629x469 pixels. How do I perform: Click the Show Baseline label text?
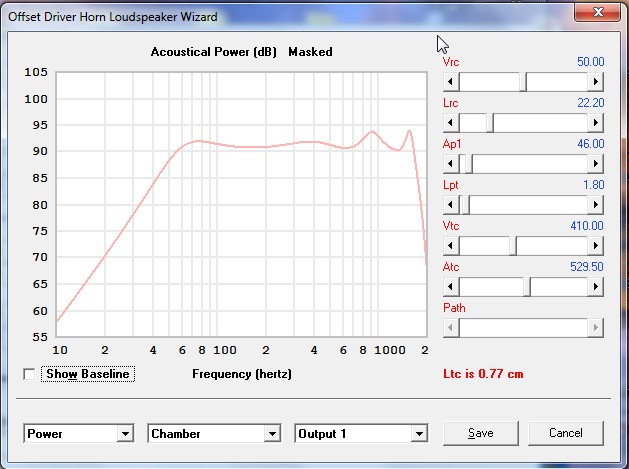88,374
